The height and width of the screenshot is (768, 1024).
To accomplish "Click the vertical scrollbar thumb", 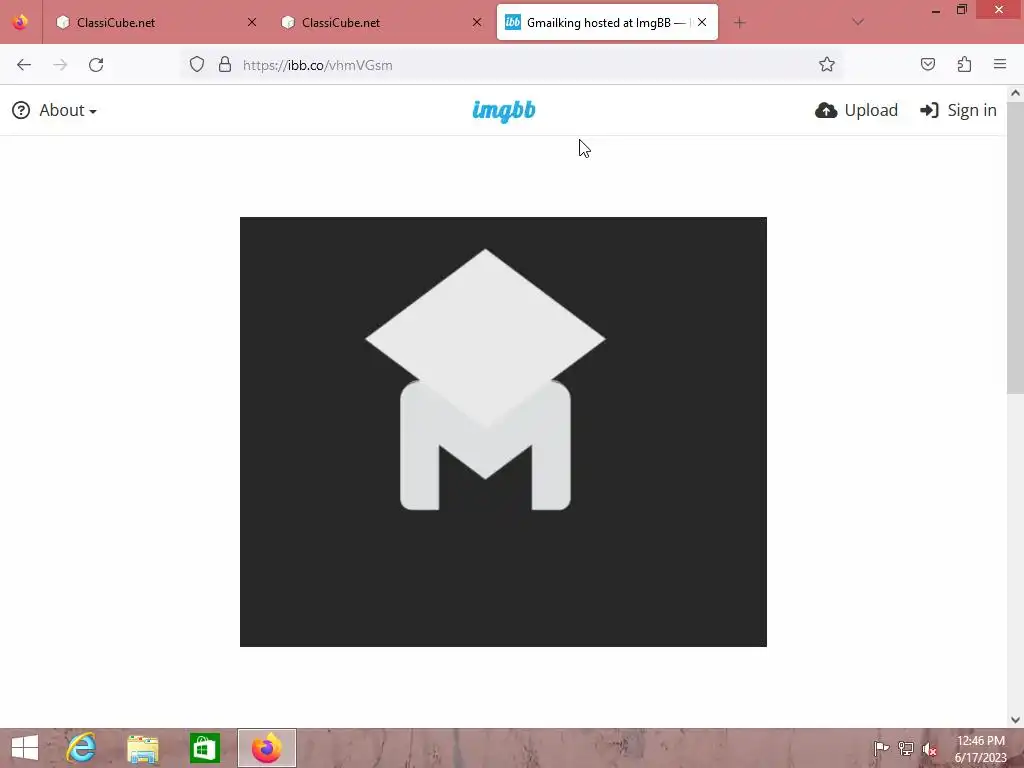I will tap(1015, 248).
